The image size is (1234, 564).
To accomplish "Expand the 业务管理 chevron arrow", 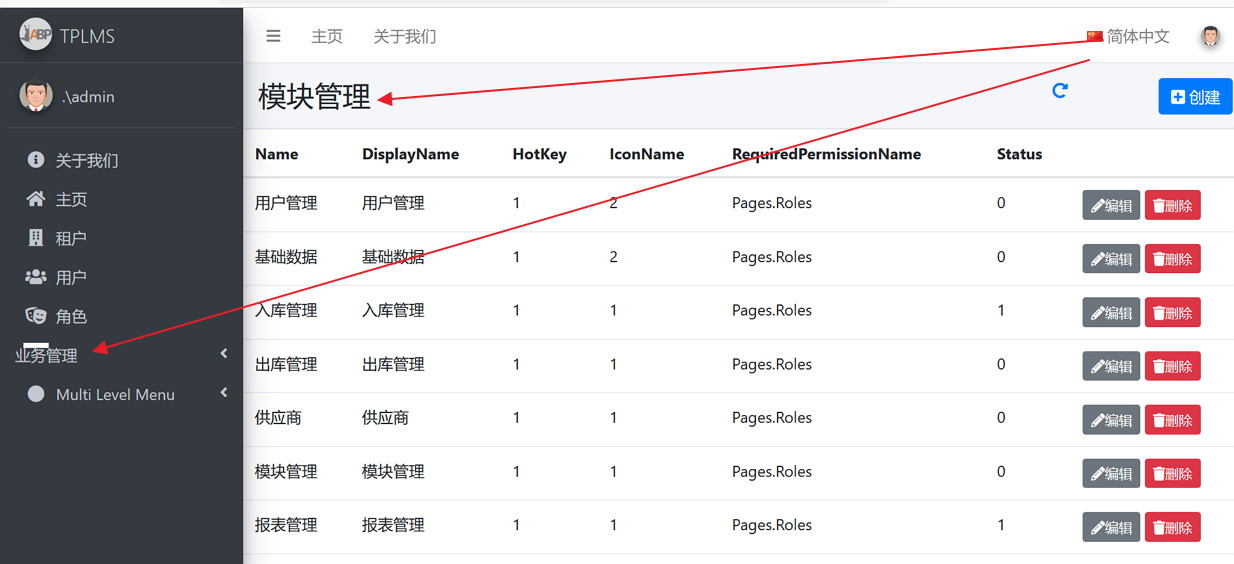I will coord(224,353).
